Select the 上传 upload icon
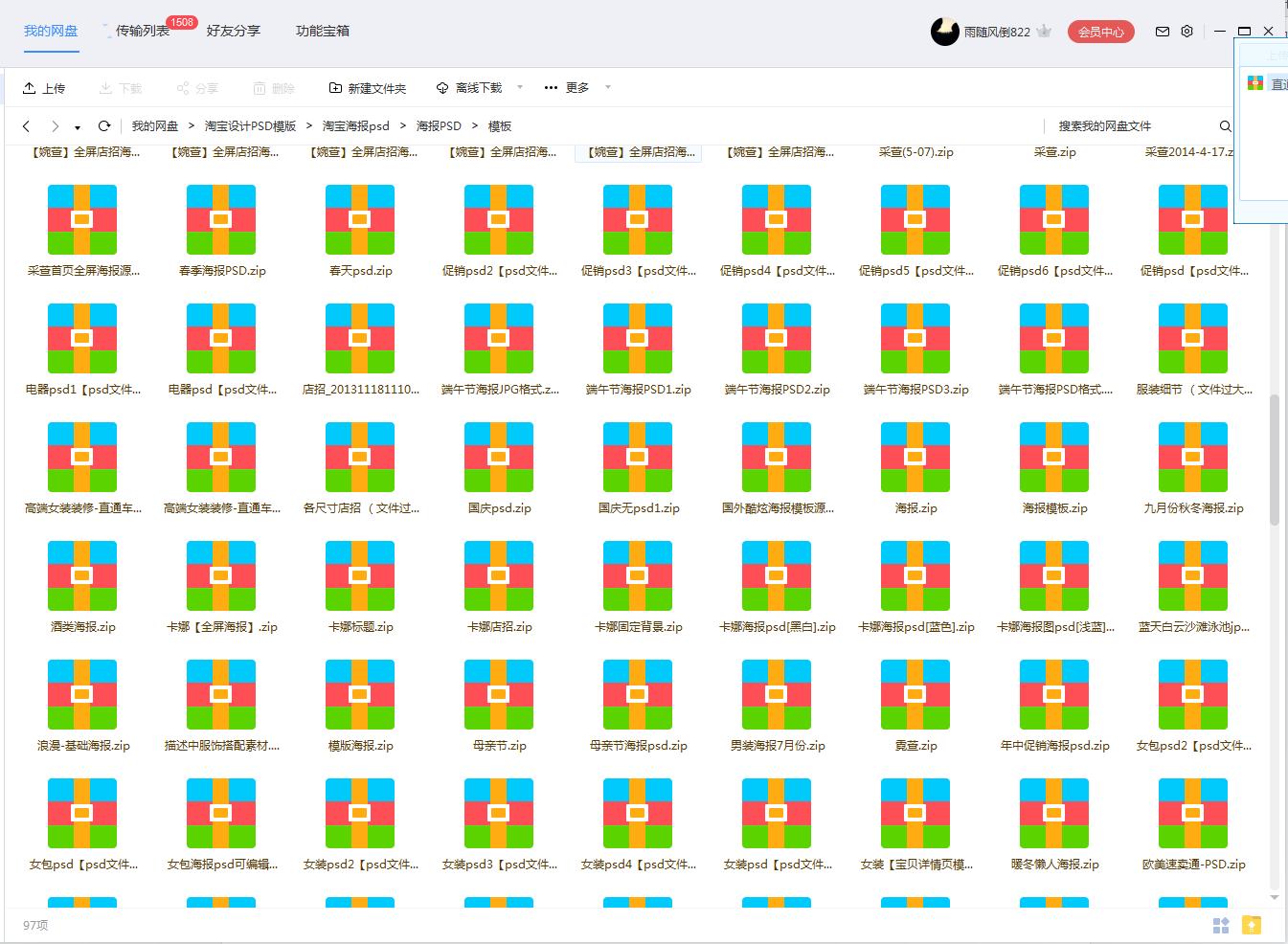 click(28, 87)
